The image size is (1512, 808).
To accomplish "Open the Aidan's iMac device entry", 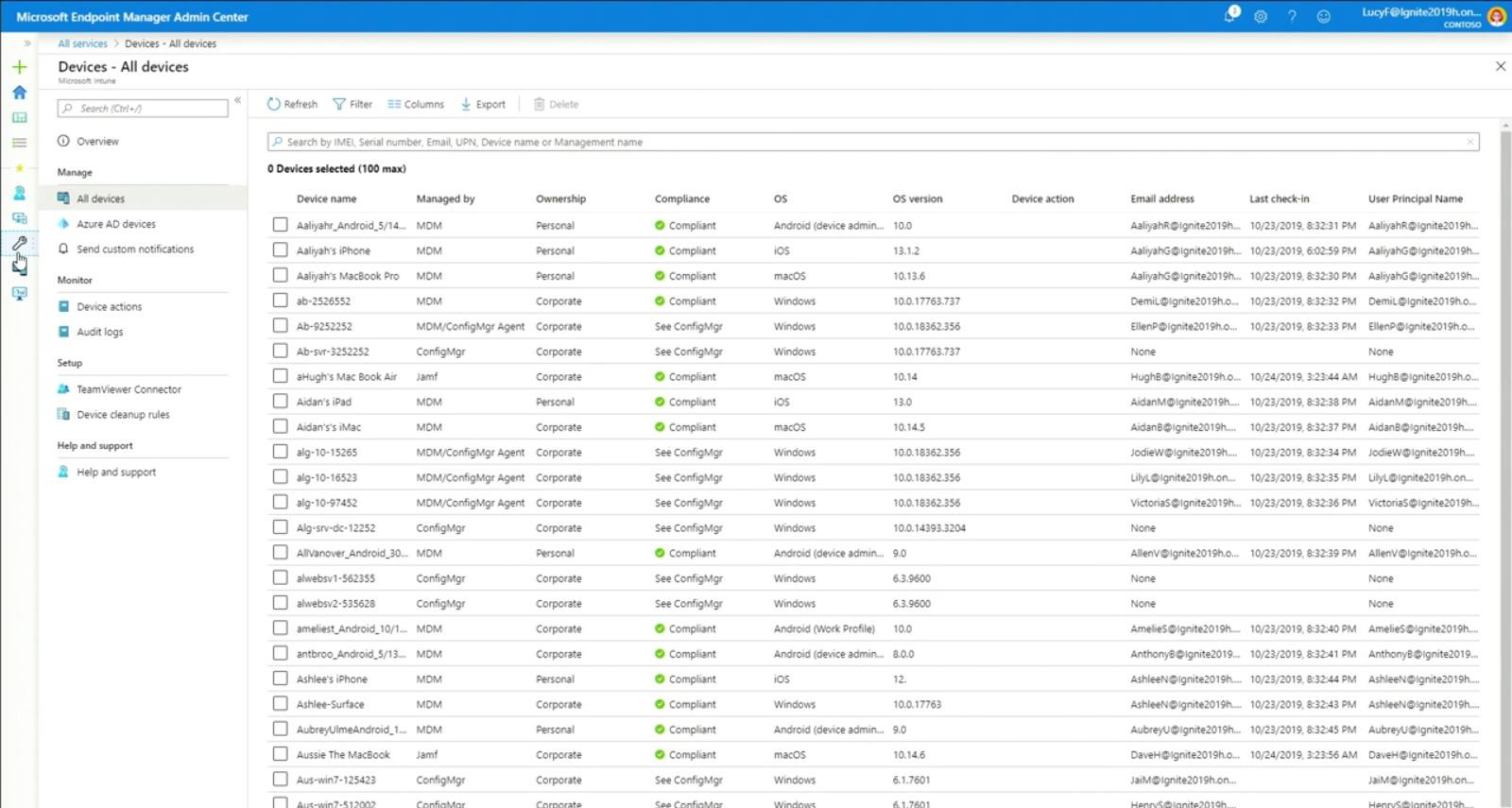I will (328, 427).
